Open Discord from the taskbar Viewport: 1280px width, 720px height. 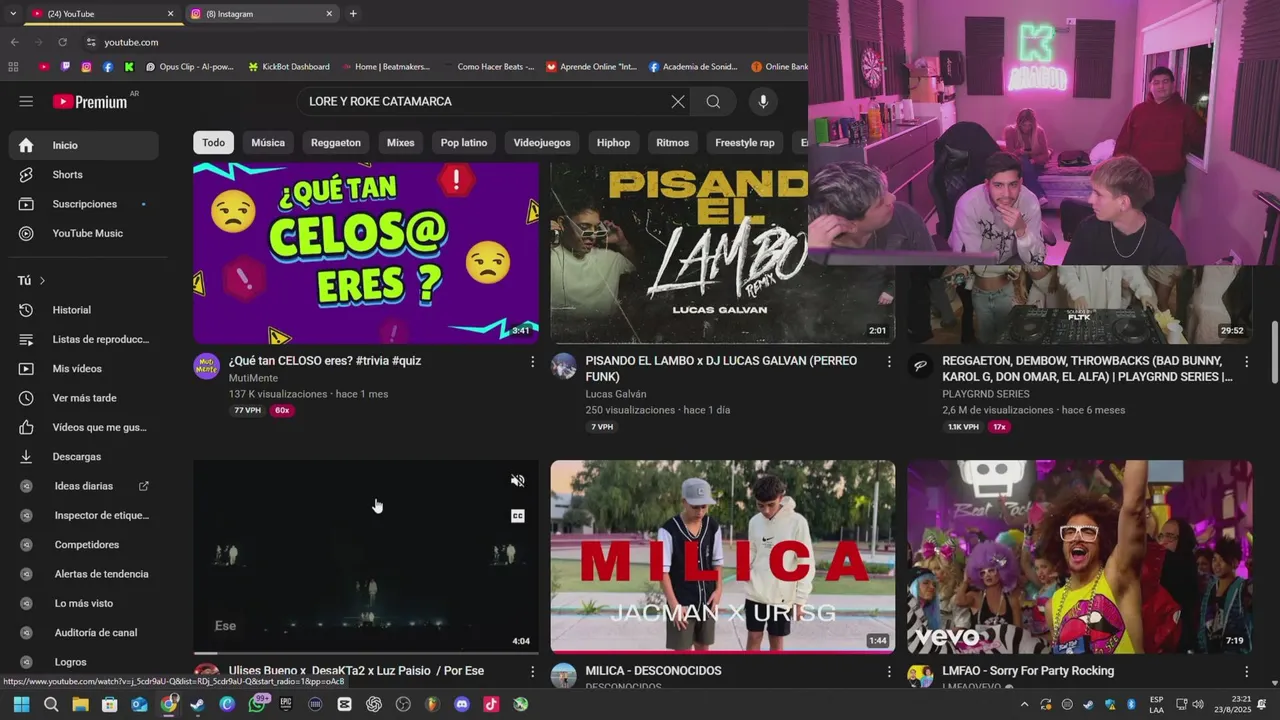tap(462, 704)
